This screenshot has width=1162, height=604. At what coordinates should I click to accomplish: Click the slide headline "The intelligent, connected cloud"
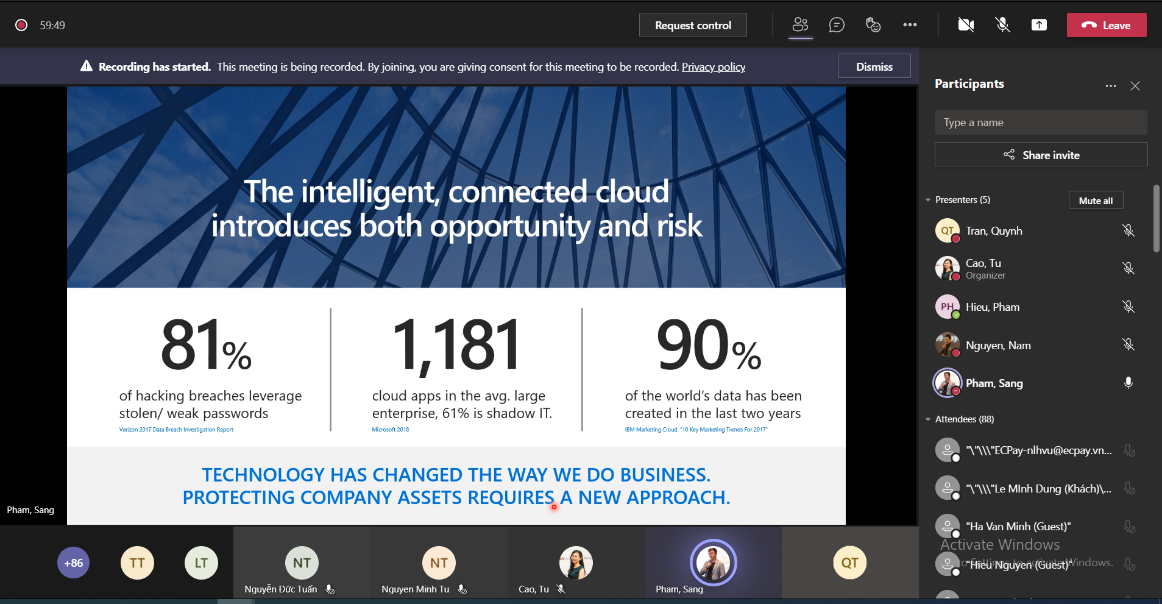pyautogui.click(x=456, y=191)
